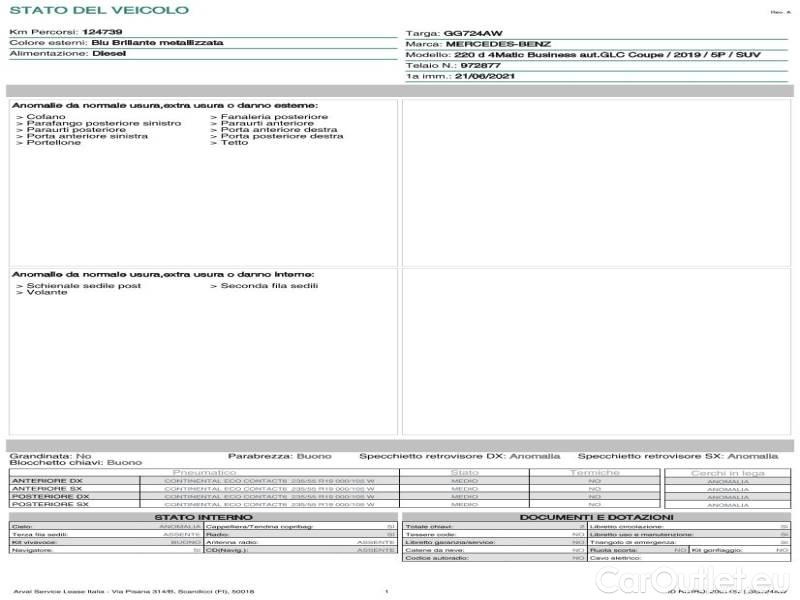Click the Pneumatico column header
Screen dimensions: 800x600
click(204, 471)
